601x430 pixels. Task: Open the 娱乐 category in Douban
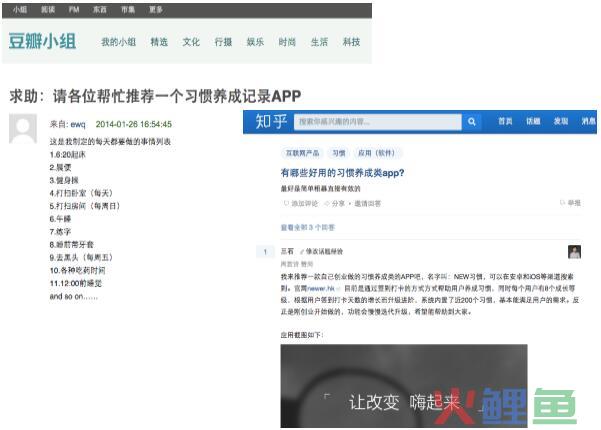coord(255,42)
